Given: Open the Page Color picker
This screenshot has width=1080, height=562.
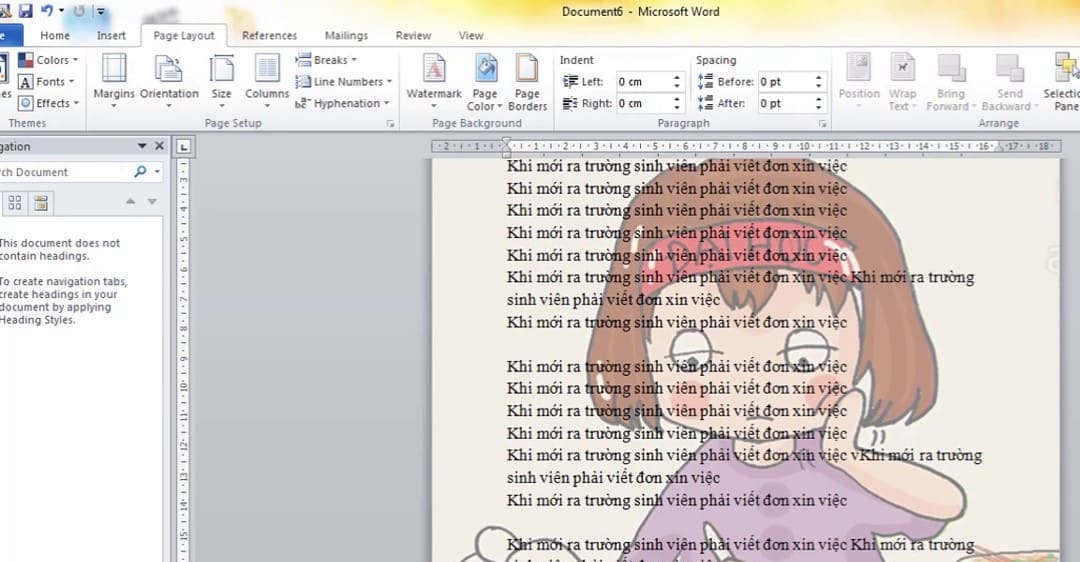Looking at the screenshot, I should [485, 81].
